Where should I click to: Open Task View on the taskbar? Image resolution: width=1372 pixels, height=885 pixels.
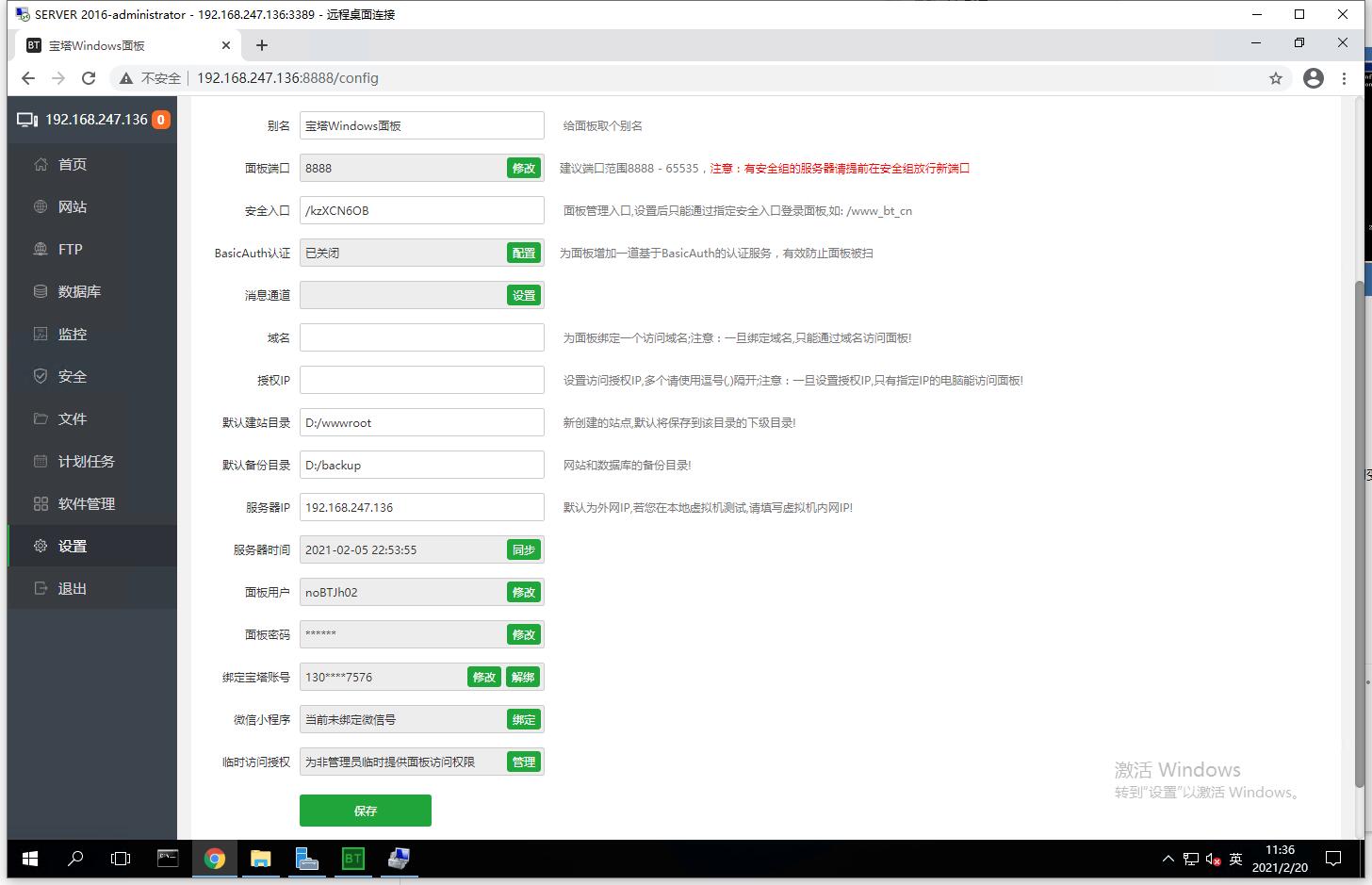pos(121,859)
